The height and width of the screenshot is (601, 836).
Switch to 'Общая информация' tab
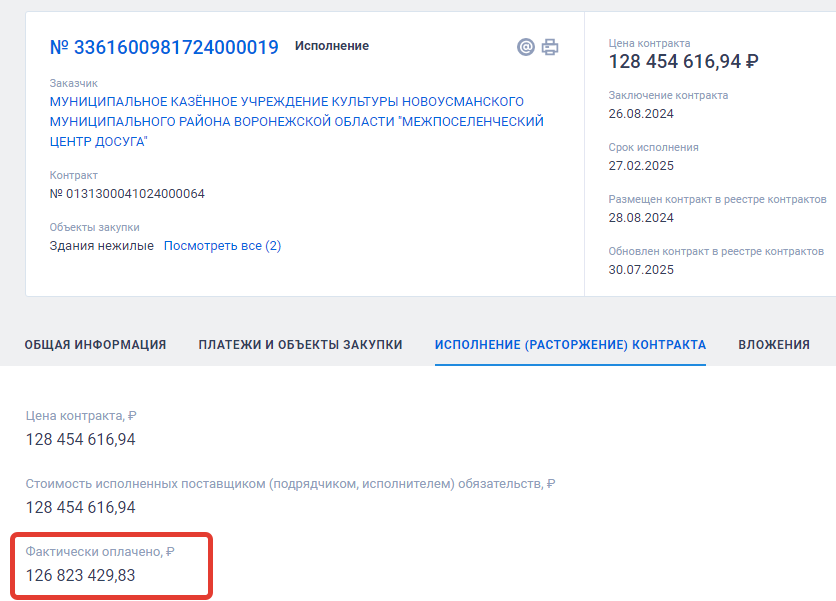point(95,344)
